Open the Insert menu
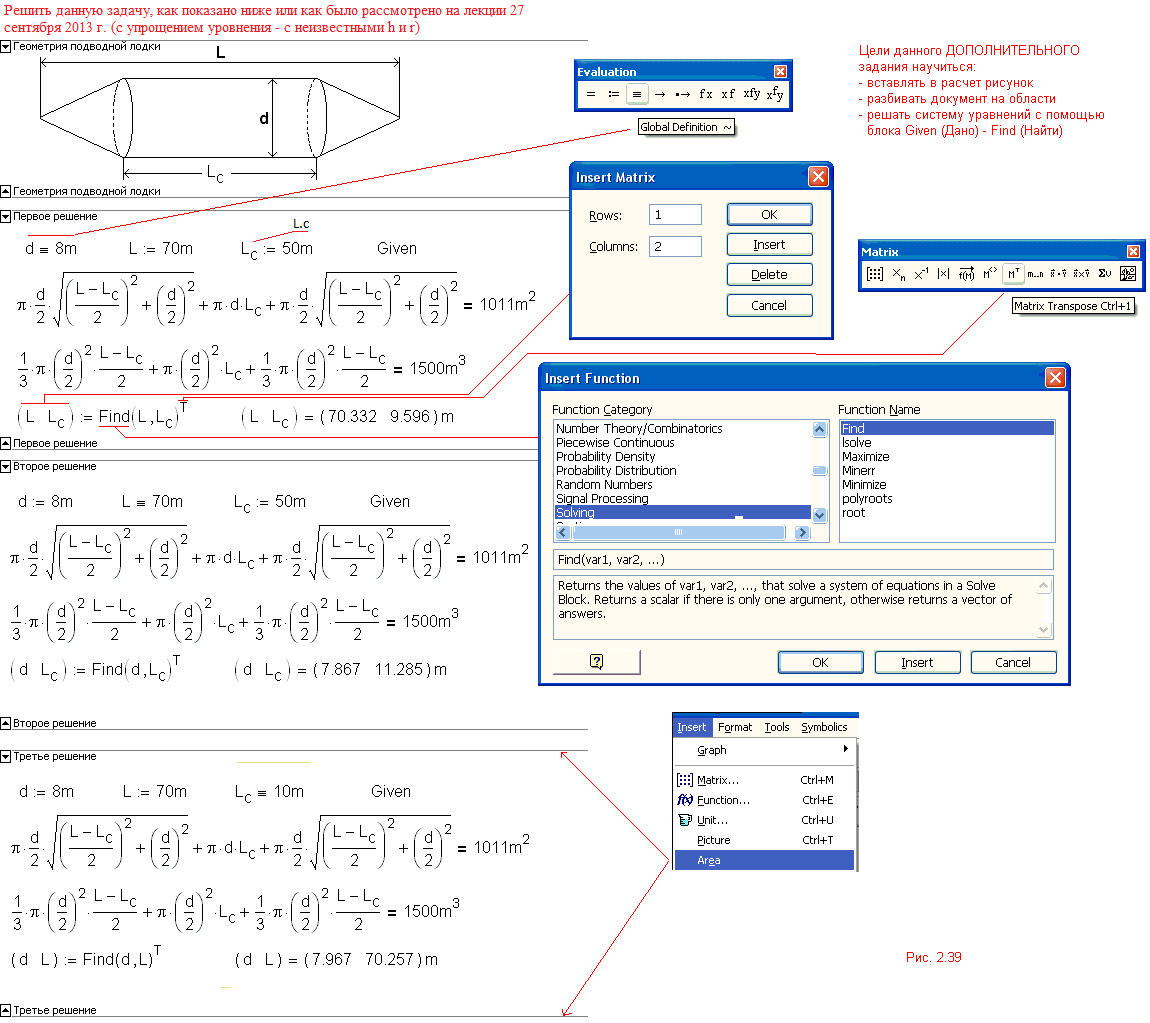The height and width of the screenshot is (1023, 1150). pos(692,727)
